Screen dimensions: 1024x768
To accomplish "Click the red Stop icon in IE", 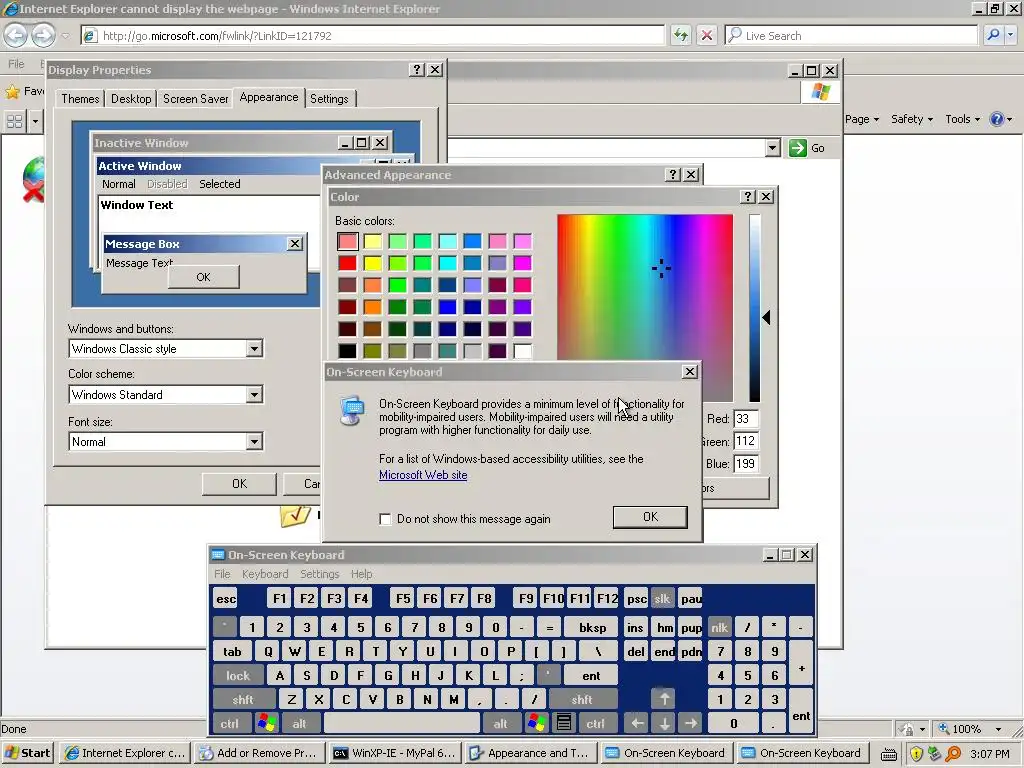I will [x=707, y=35].
